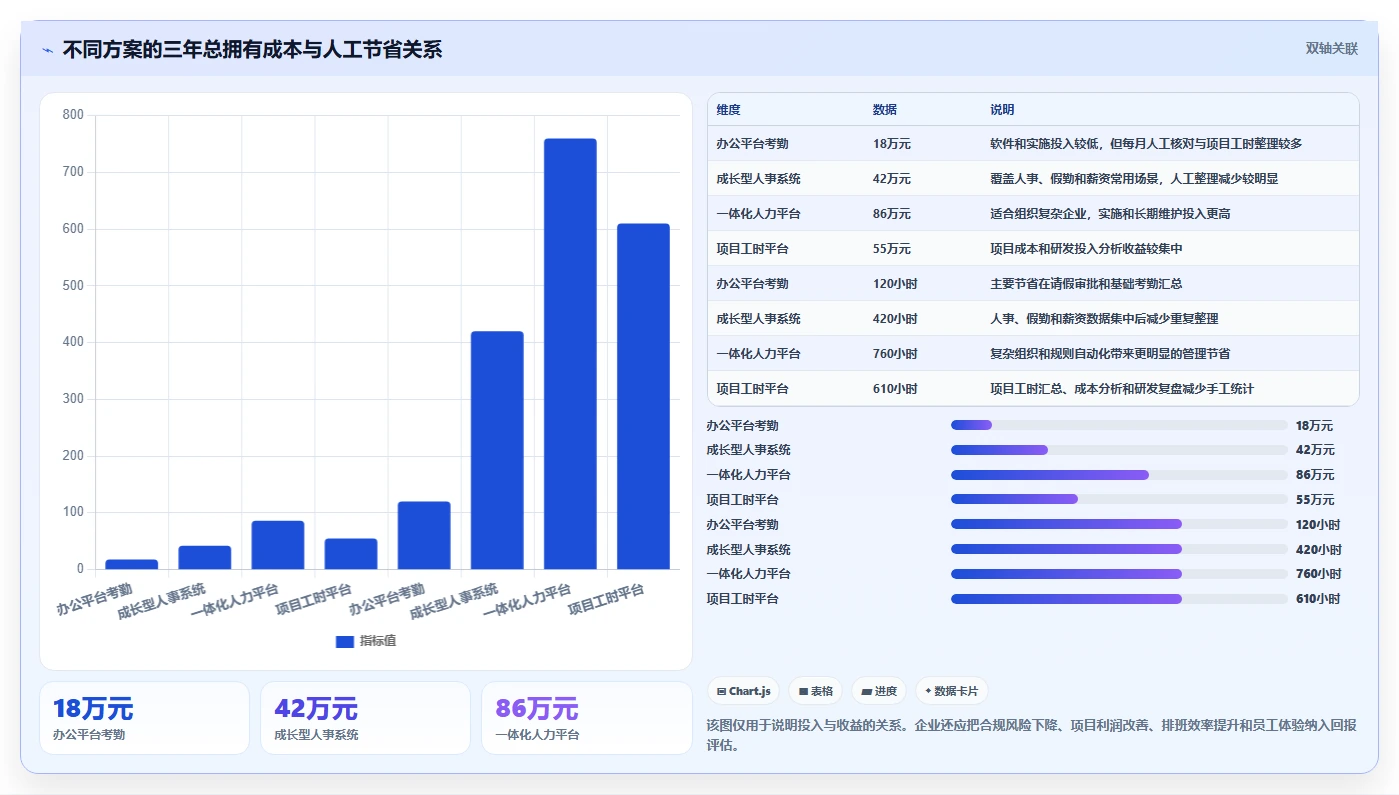The width and height of the screenshot is (1399, 795).
Task: Click the shortest chart bar, near 18
Action: [x=132, y=564]
